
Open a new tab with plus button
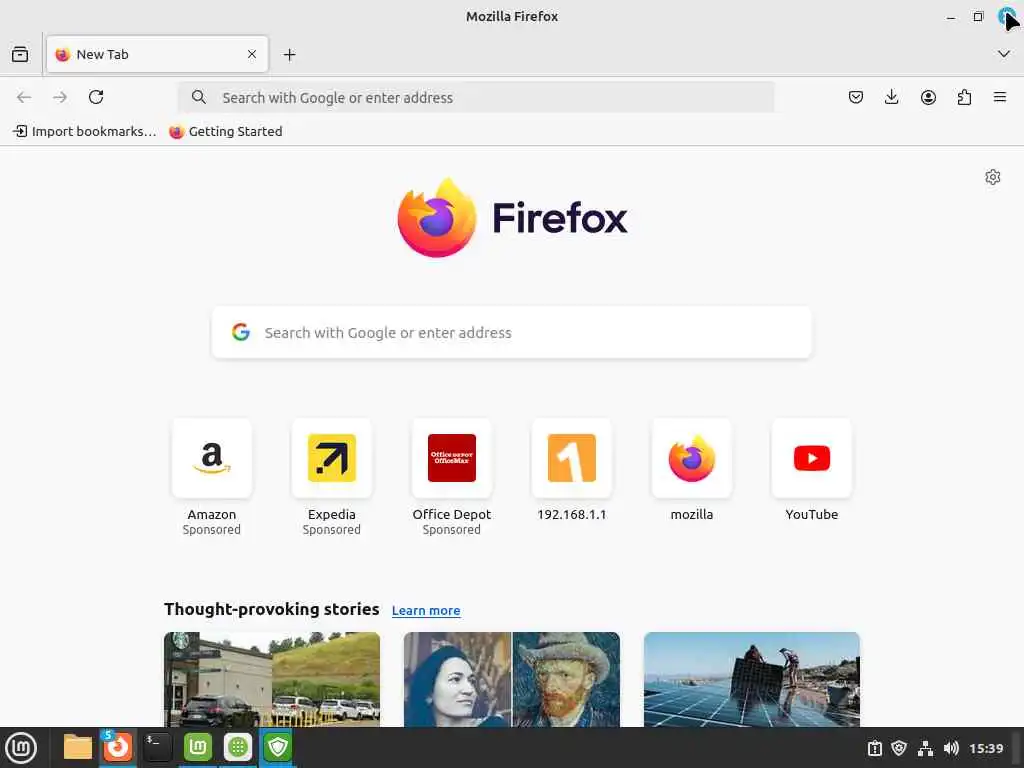tap(289, 55)
